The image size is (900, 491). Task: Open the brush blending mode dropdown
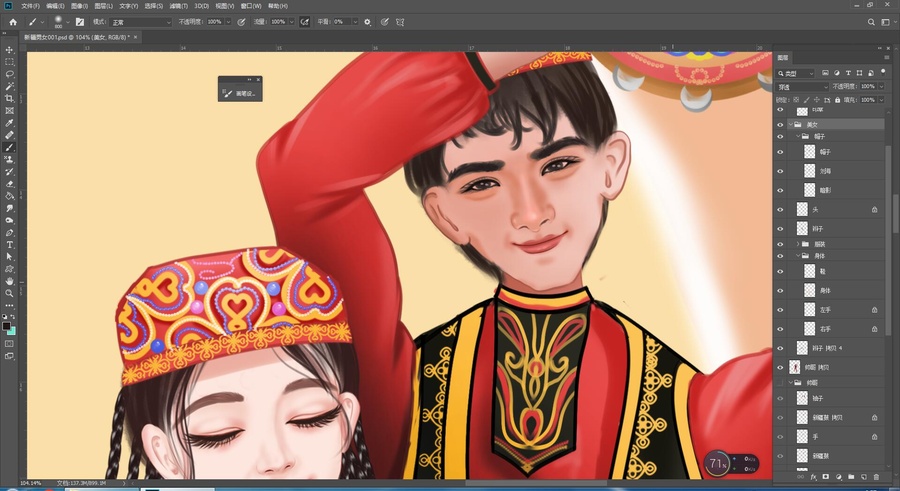click(x=141, y=22)
